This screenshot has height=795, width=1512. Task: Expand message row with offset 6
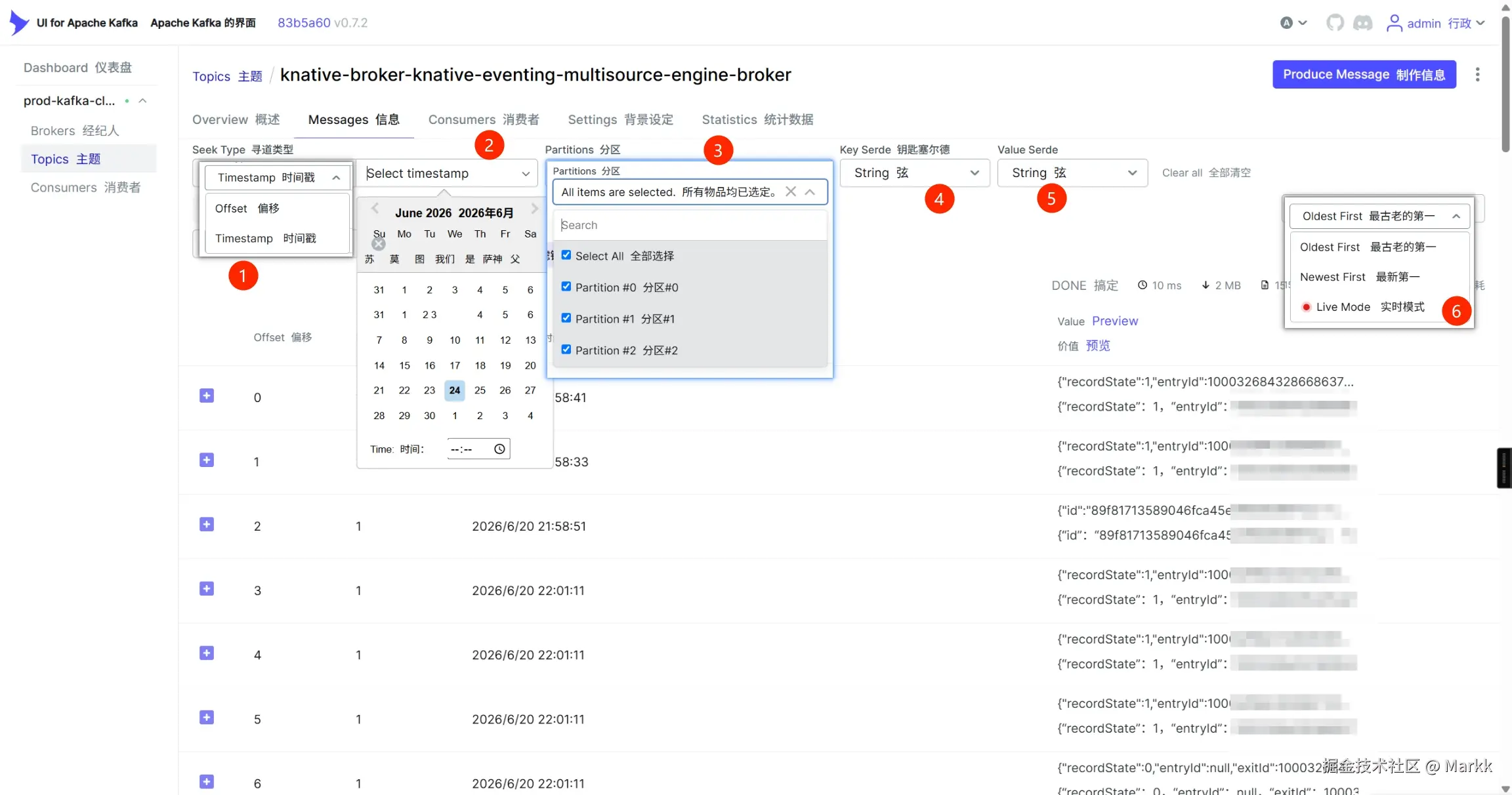(207, 781)
